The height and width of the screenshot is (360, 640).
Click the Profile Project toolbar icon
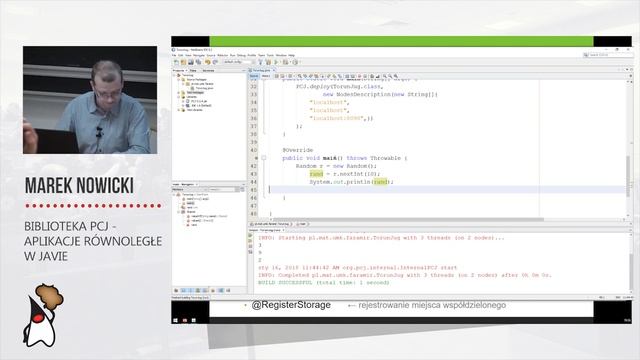coord(295,62)
